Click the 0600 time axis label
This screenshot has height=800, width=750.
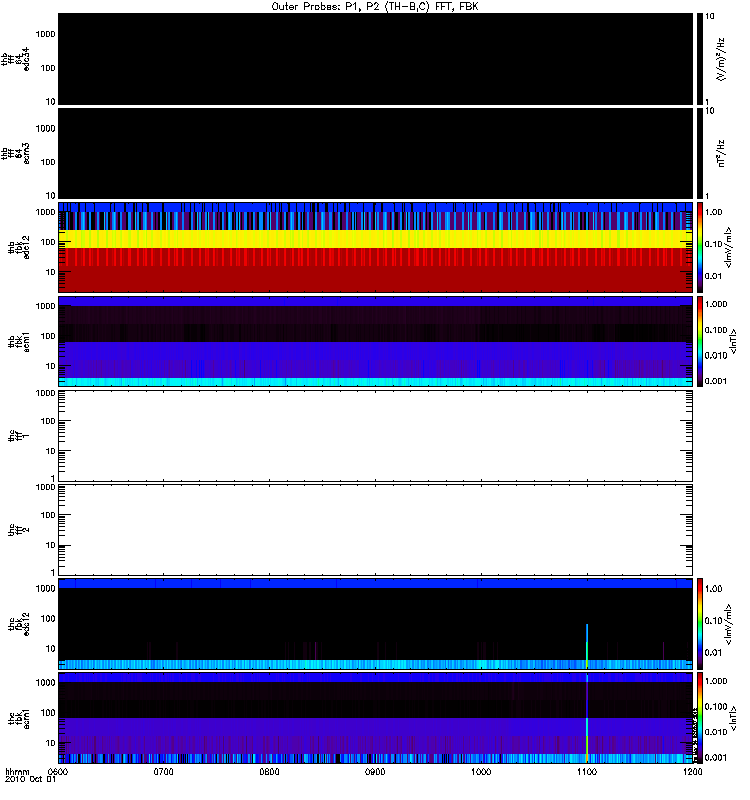click(58, 771)
